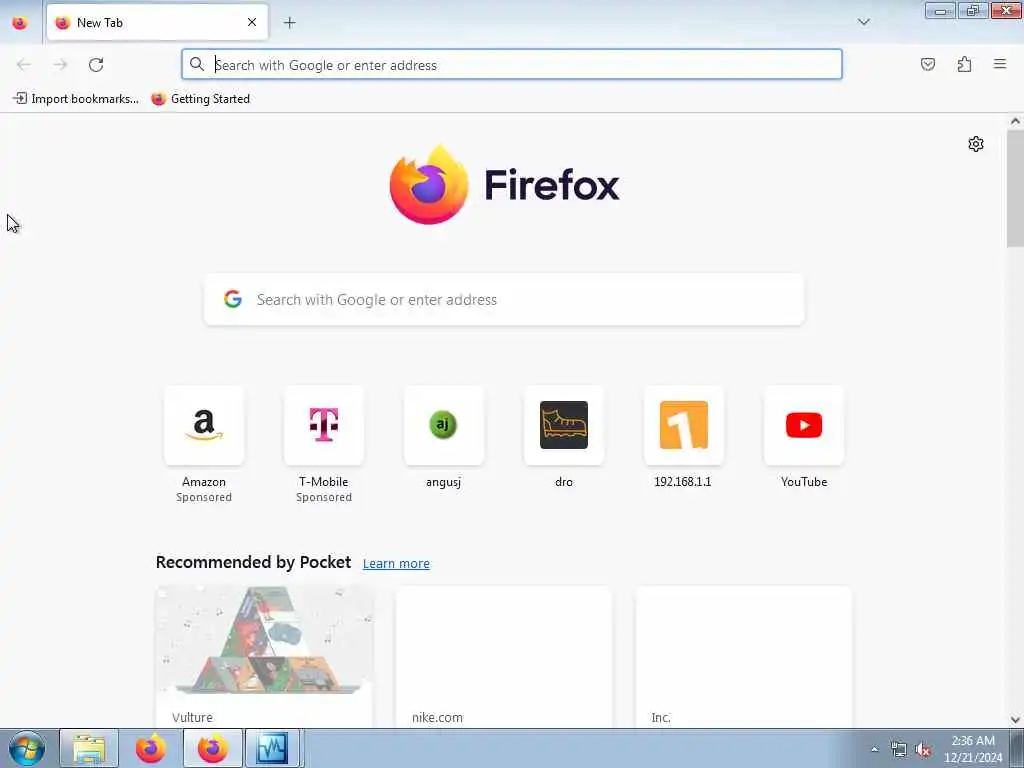
Task: Go back one page
Action: pos(24,65)
